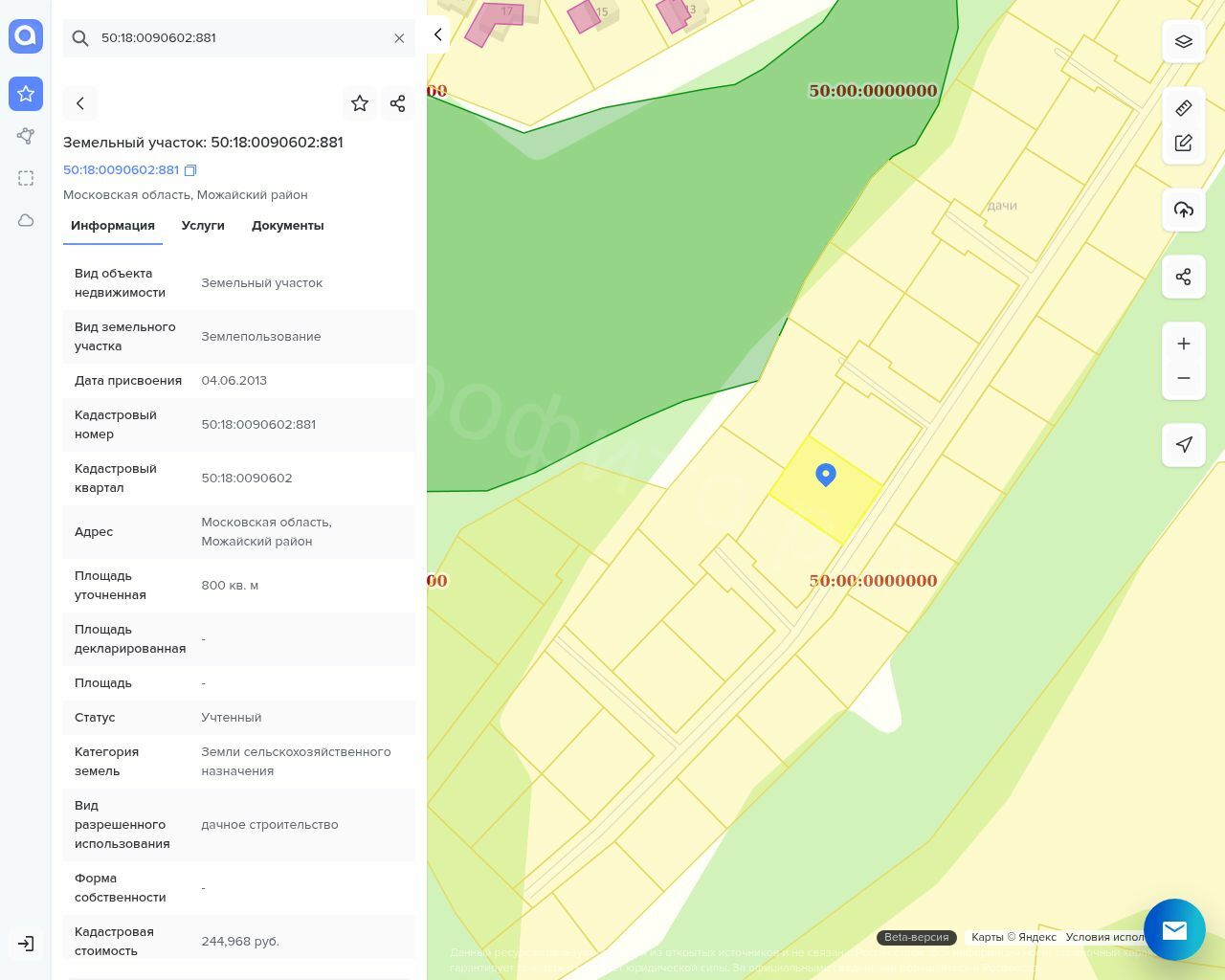Viewport: 1225px width, 980px height.
Task: Open the mail feedback chat button
Action: pos(1174,929)
